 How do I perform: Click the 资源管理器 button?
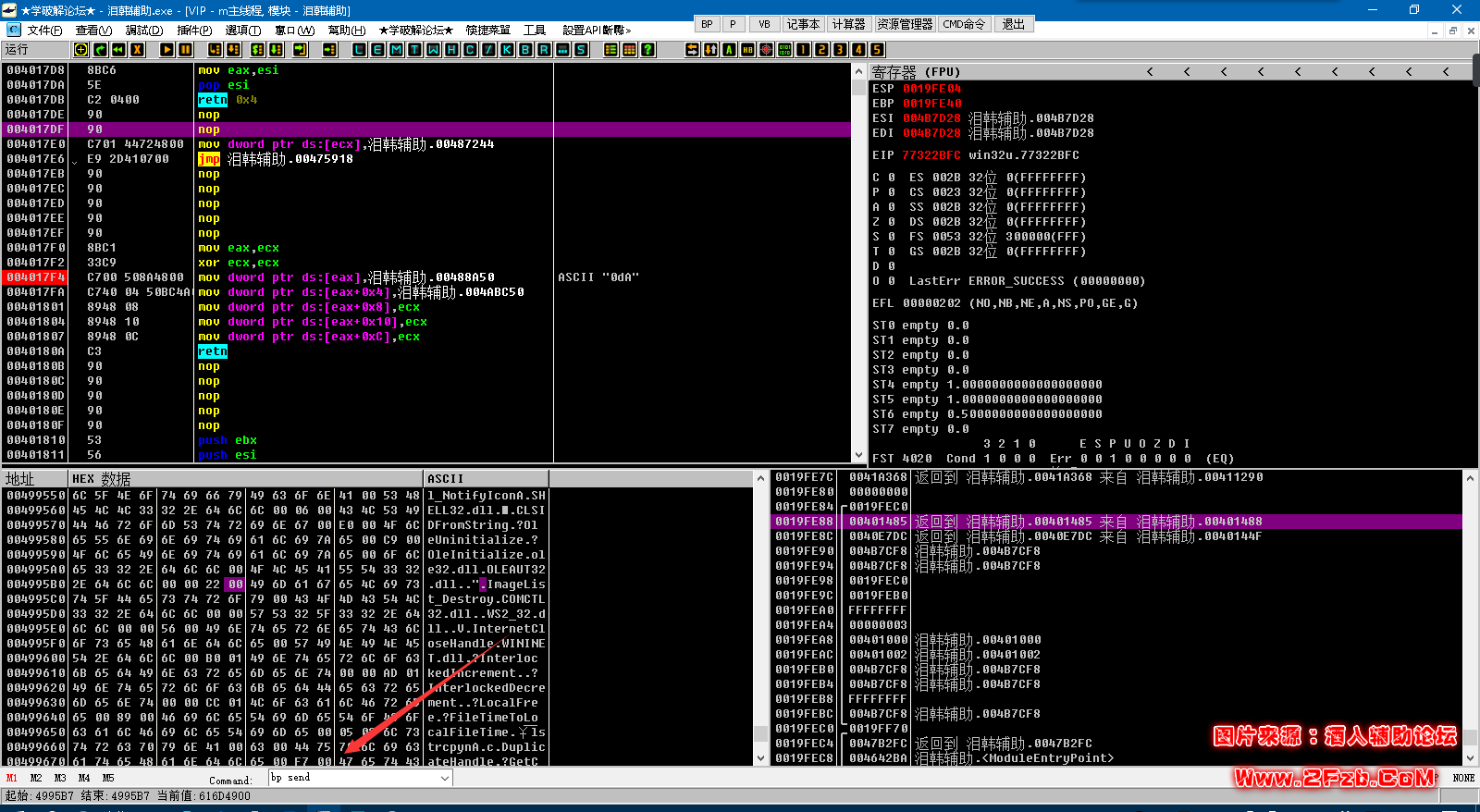point(905,24)
